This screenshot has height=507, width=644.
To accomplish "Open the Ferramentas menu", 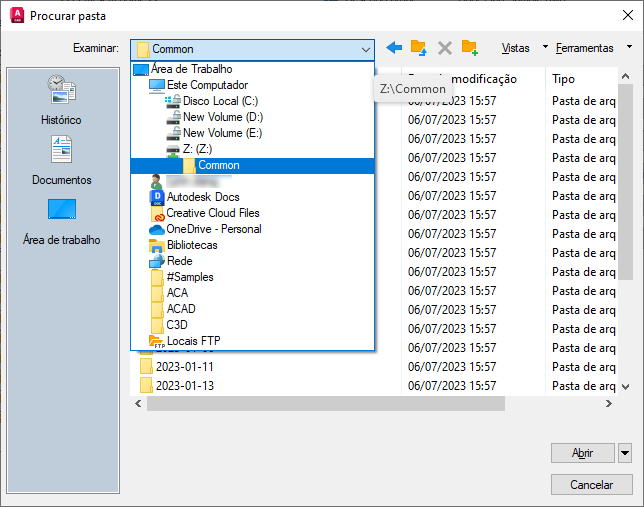I will [584, 48].
